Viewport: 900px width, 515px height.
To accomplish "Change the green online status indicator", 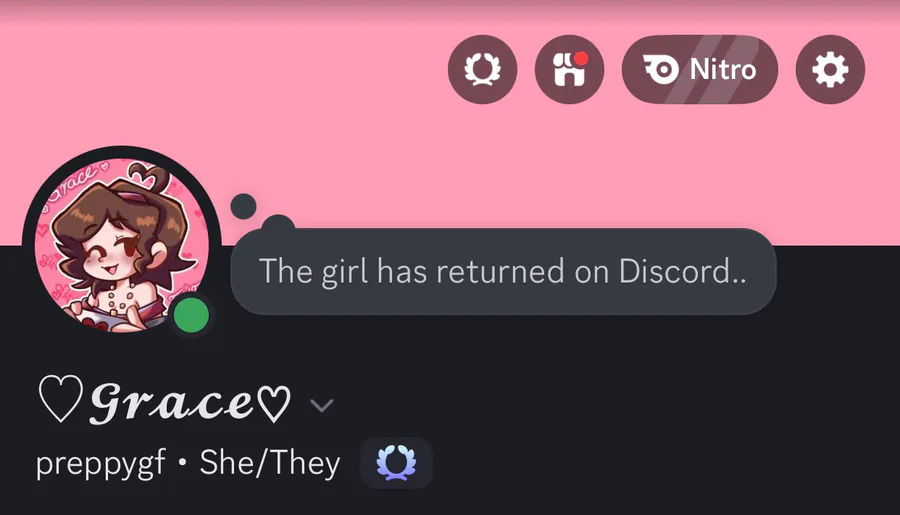I will click(191, 315).
